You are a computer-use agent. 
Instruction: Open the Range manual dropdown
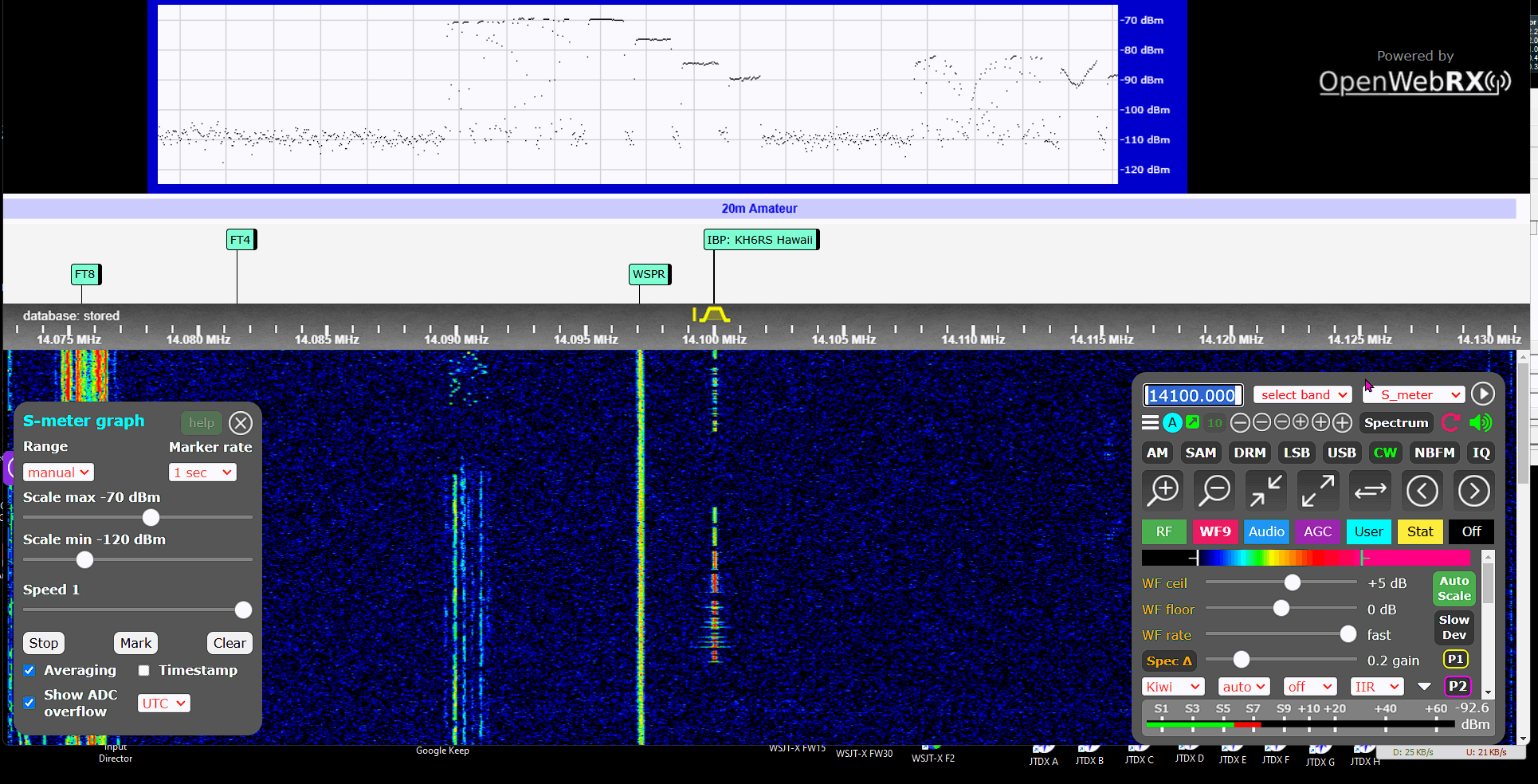click(x=58, y=472)
